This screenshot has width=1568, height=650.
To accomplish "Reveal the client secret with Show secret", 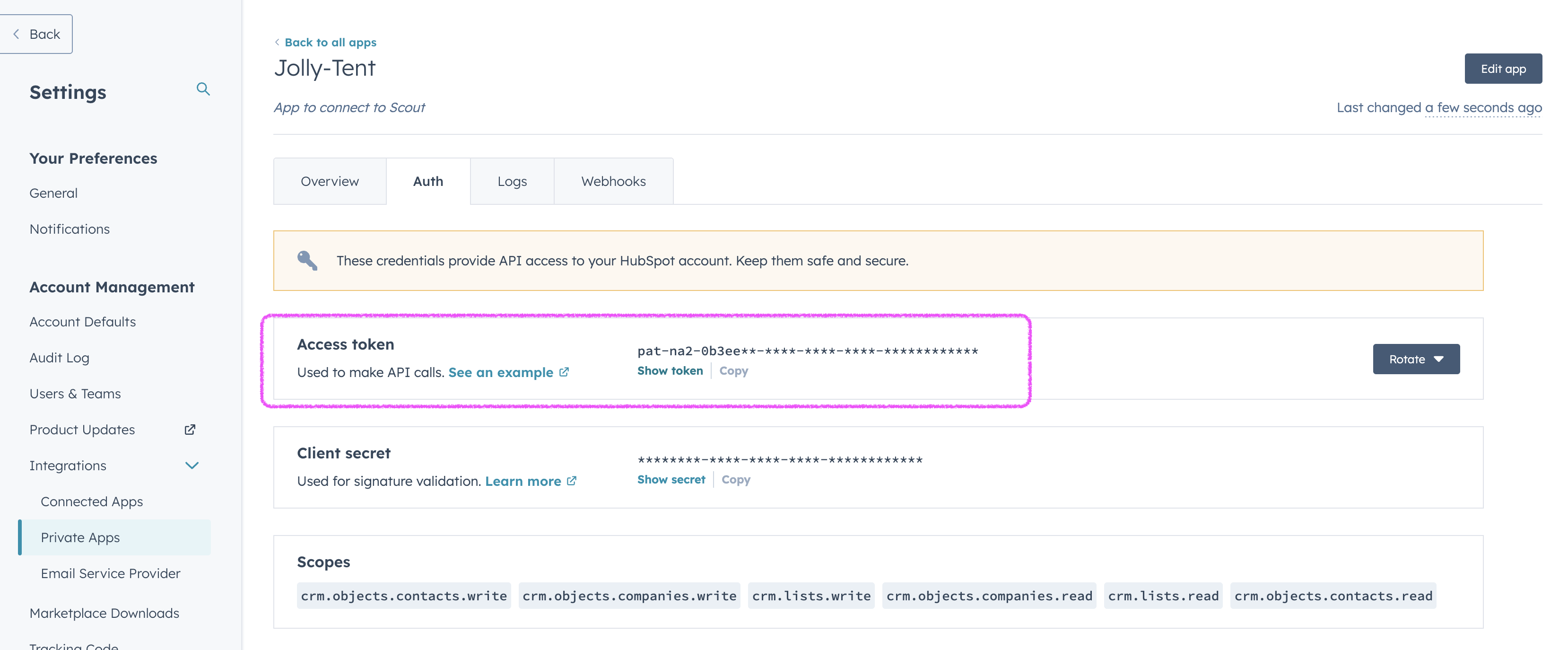I will tap(671, 479).
